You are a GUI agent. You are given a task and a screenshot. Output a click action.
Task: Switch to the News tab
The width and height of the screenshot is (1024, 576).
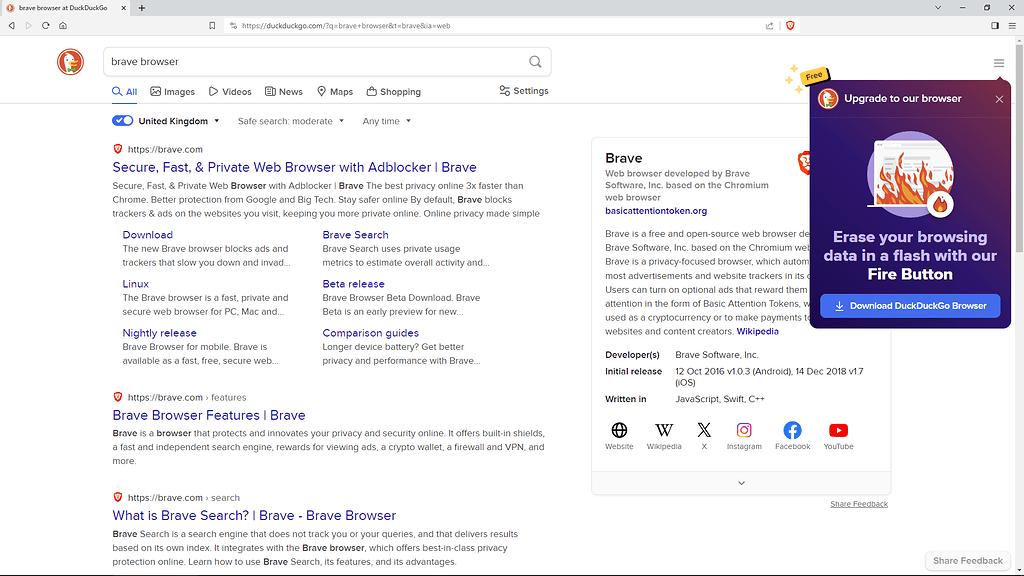coord(283,91)
